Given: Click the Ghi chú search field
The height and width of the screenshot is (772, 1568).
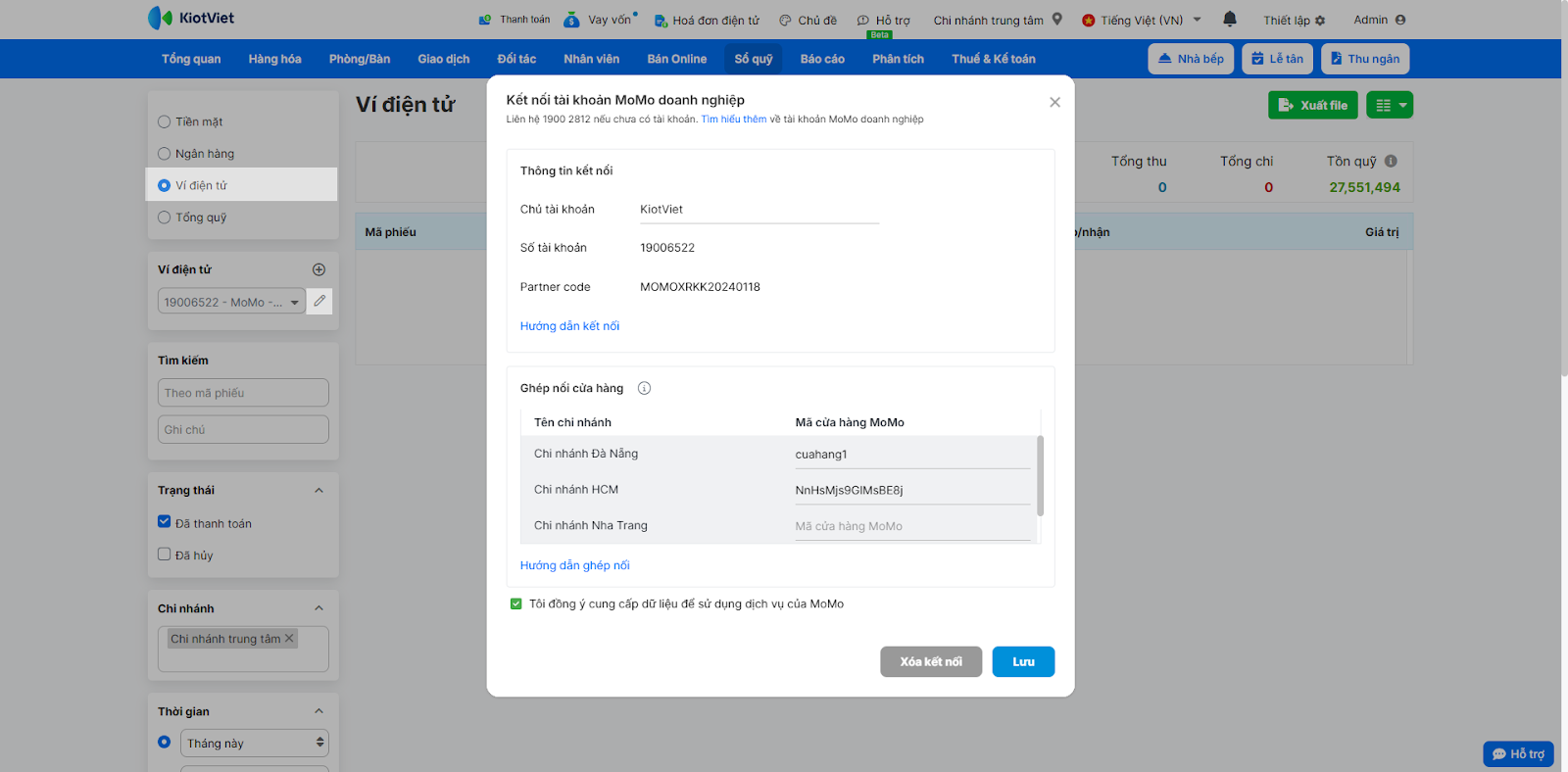Looking at the screenshot, I should click(x=243, y=429).
